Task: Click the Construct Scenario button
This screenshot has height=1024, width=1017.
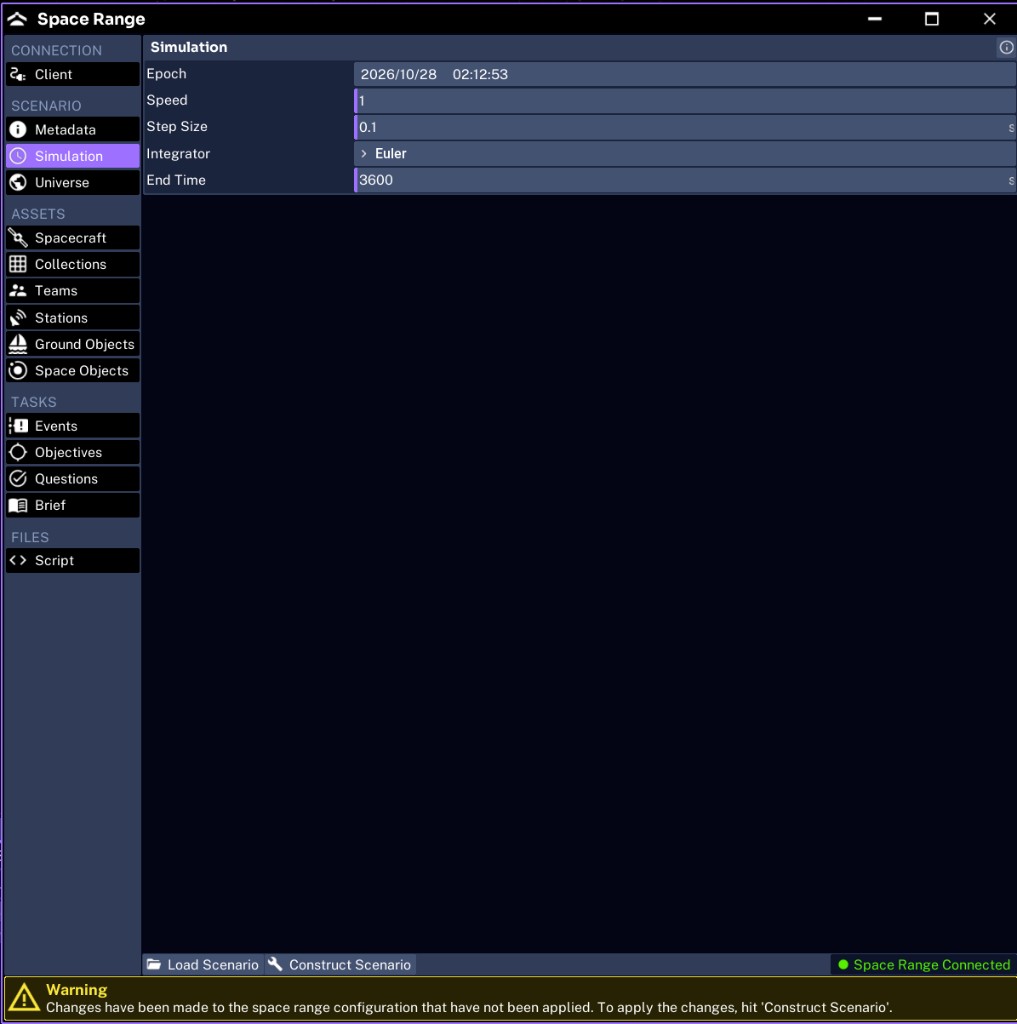Action: click(340, 964)
